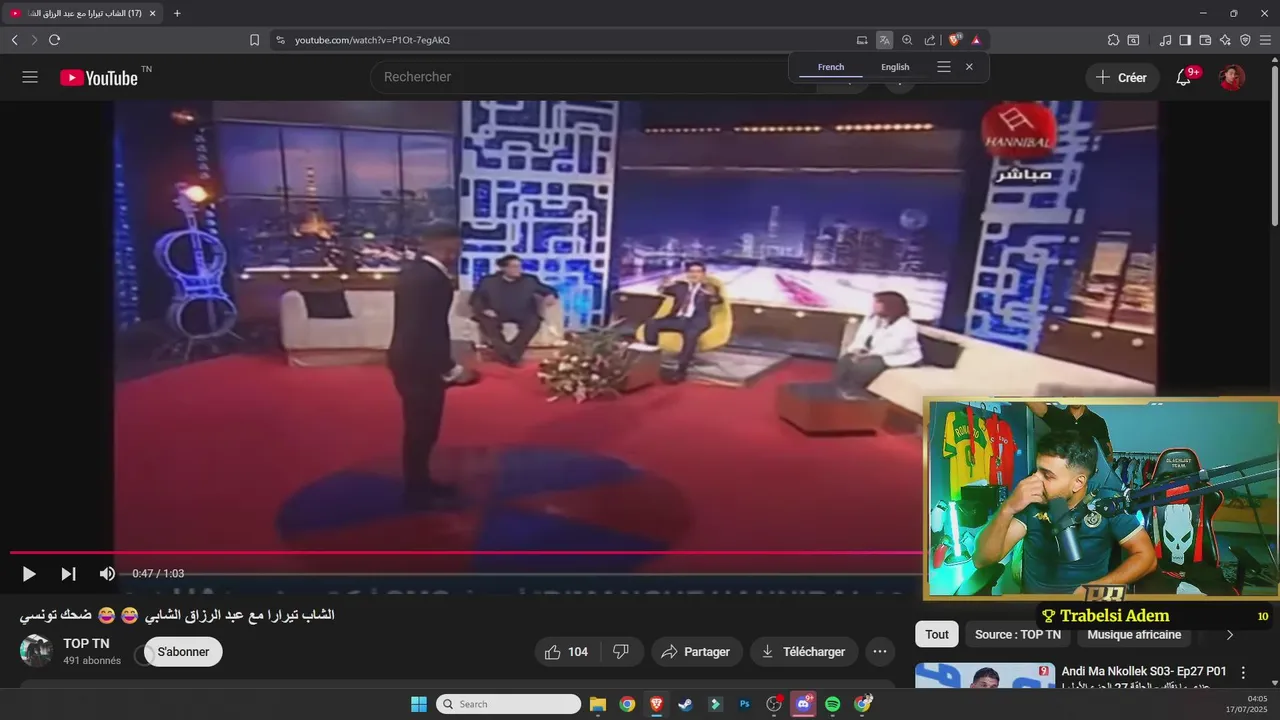Reload the page
Screen dimensions: 1280x720
(x=54, y=40)
